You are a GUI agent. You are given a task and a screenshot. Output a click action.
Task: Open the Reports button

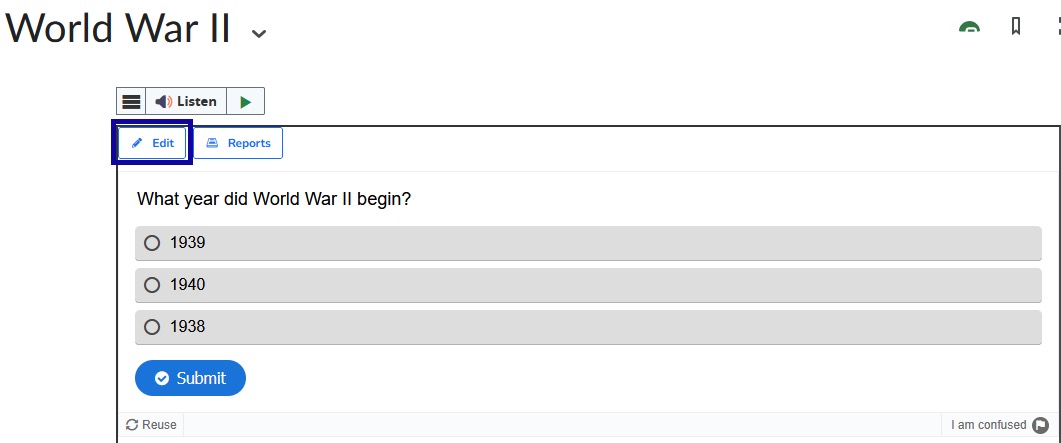pyautogui.click(x=238, y=143)
